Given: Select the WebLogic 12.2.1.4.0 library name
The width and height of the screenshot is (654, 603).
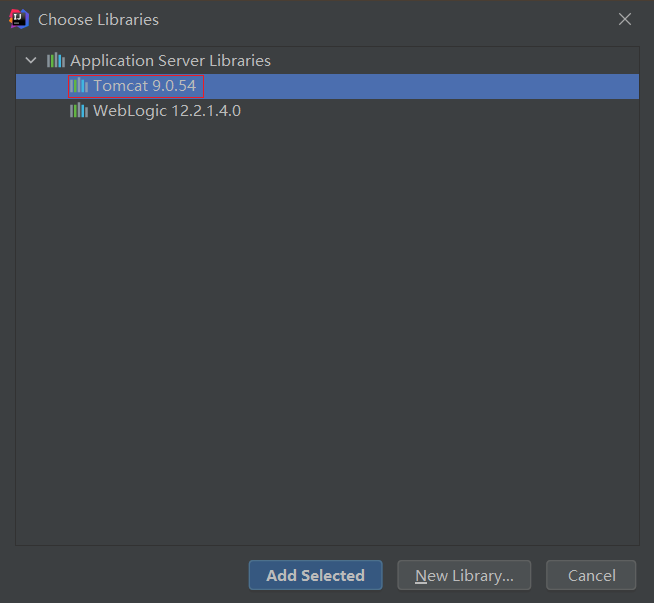Looking at the screenshot, I should pyautogui.click(x=166, y=111).
